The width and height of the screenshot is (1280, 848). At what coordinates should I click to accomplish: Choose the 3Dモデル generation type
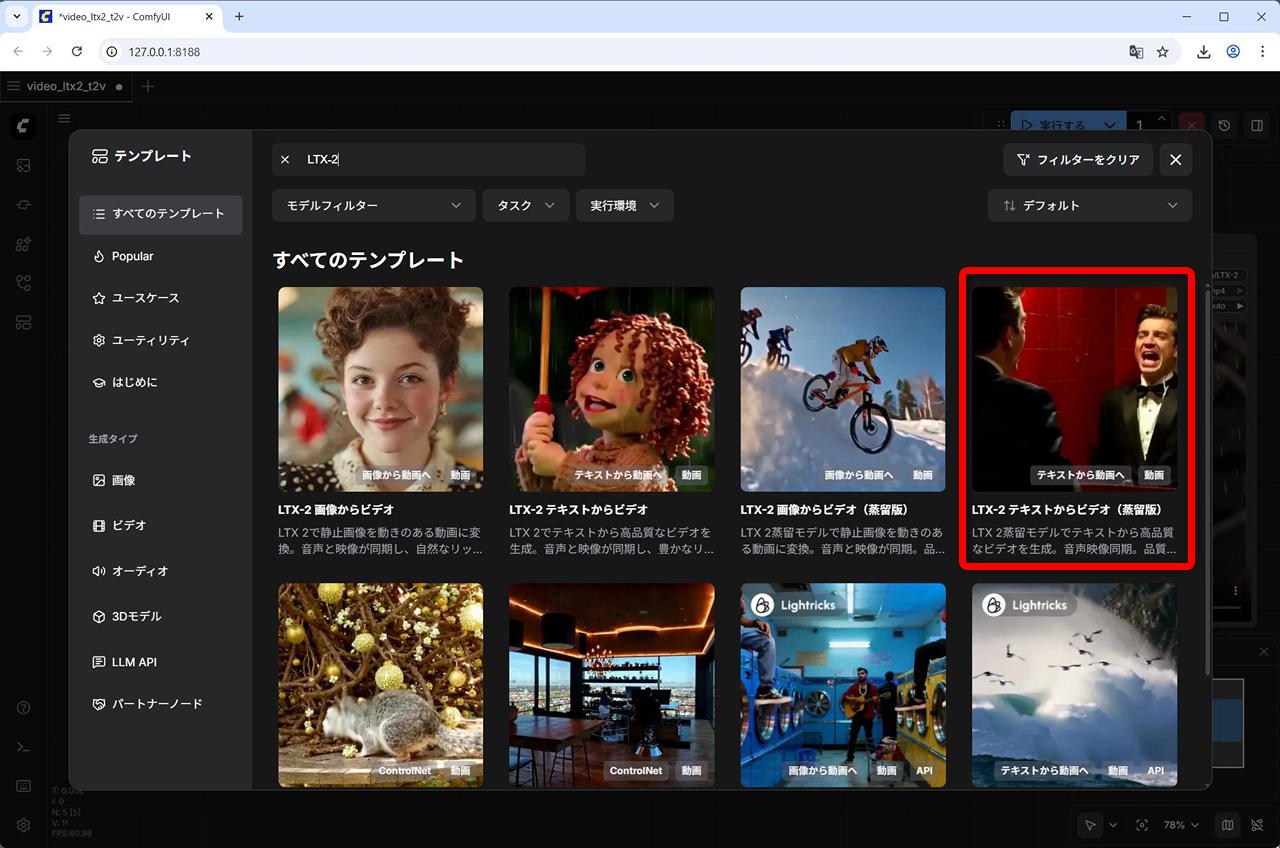coord(136,617)
